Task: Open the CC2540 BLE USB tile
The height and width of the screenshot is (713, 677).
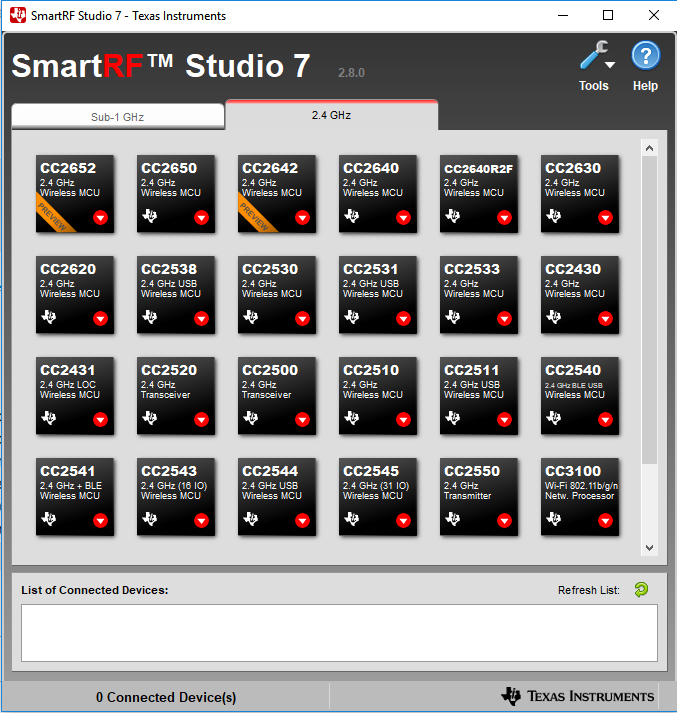Action: (x=580, y=396)
